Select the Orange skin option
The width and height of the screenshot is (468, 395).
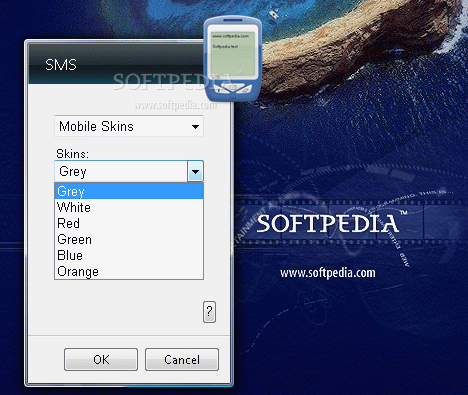pyautogui.click(x=129, y=271)
